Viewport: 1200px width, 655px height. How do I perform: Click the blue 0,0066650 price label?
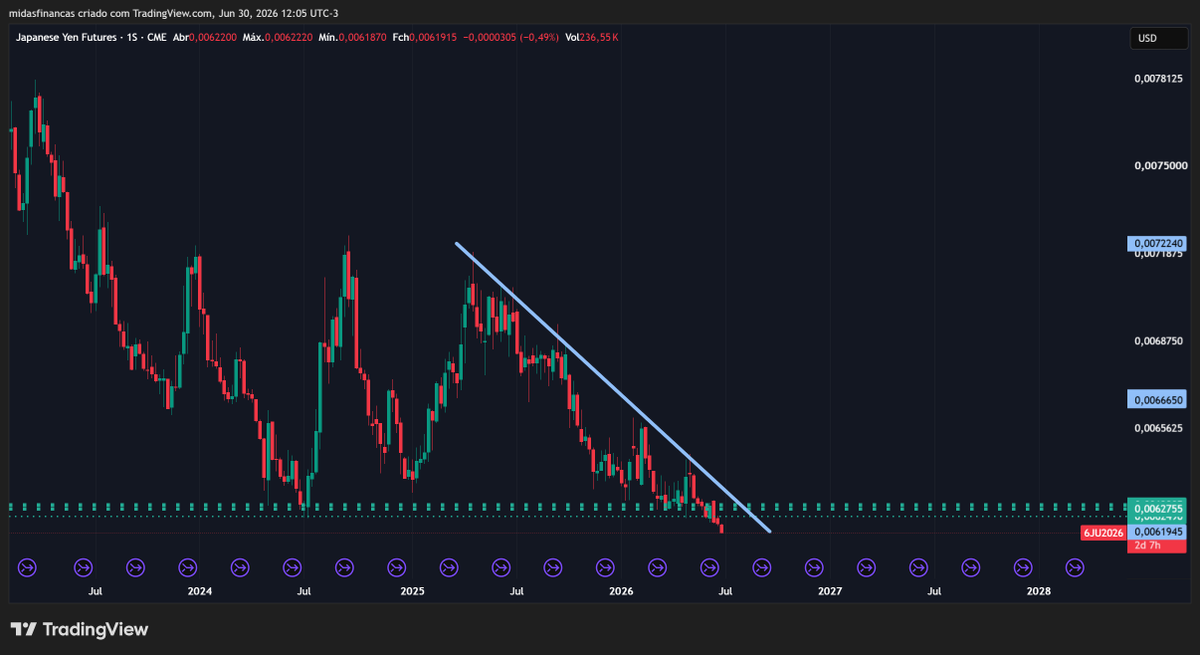pyautogui.click(x=1157, y=400)
